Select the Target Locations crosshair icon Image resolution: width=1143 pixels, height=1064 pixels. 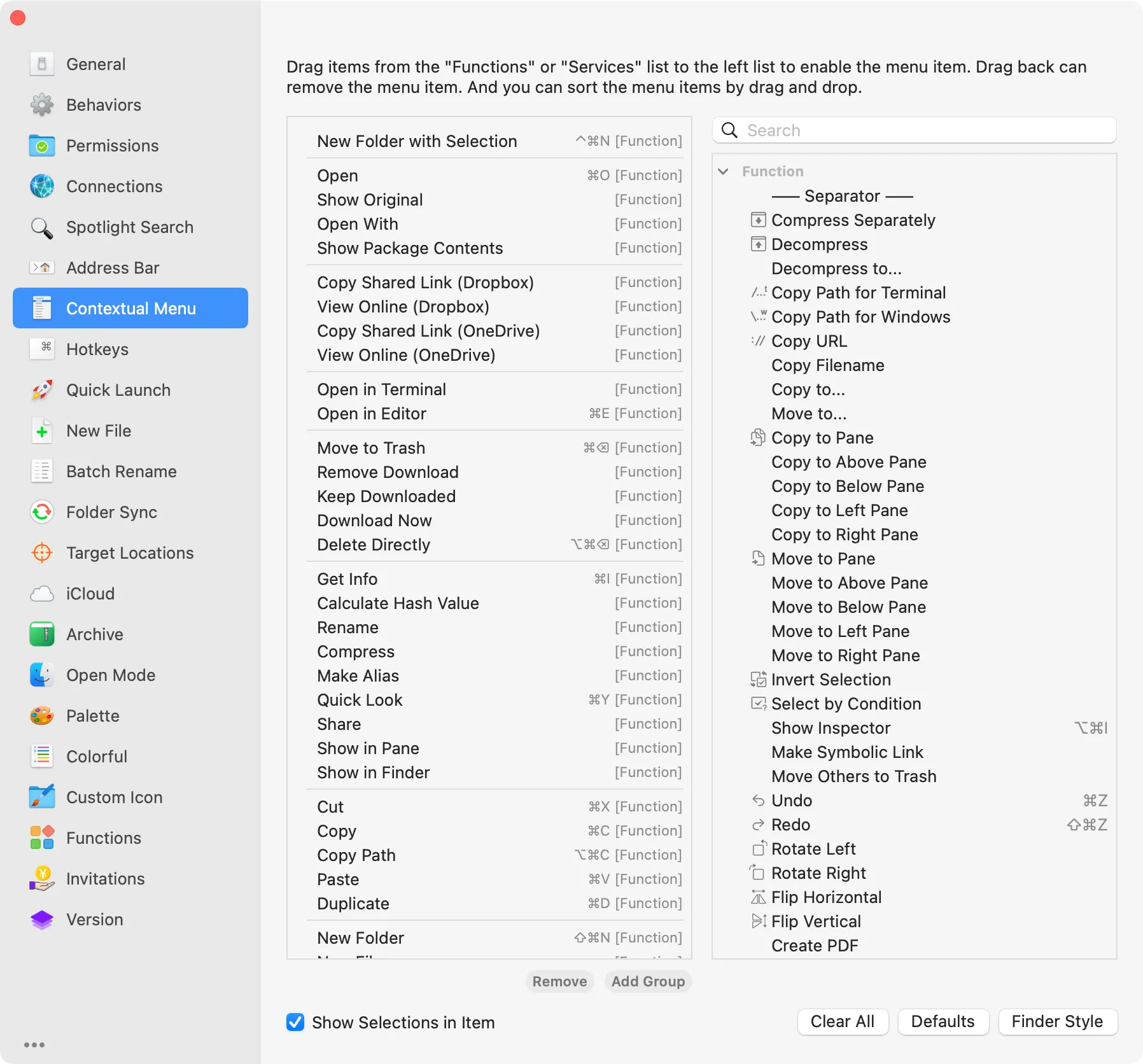[x=41, y=552]
